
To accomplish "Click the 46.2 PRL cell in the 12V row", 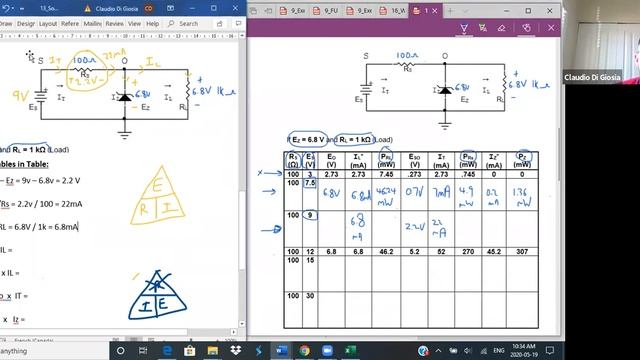I will click(x=386, y=252).
